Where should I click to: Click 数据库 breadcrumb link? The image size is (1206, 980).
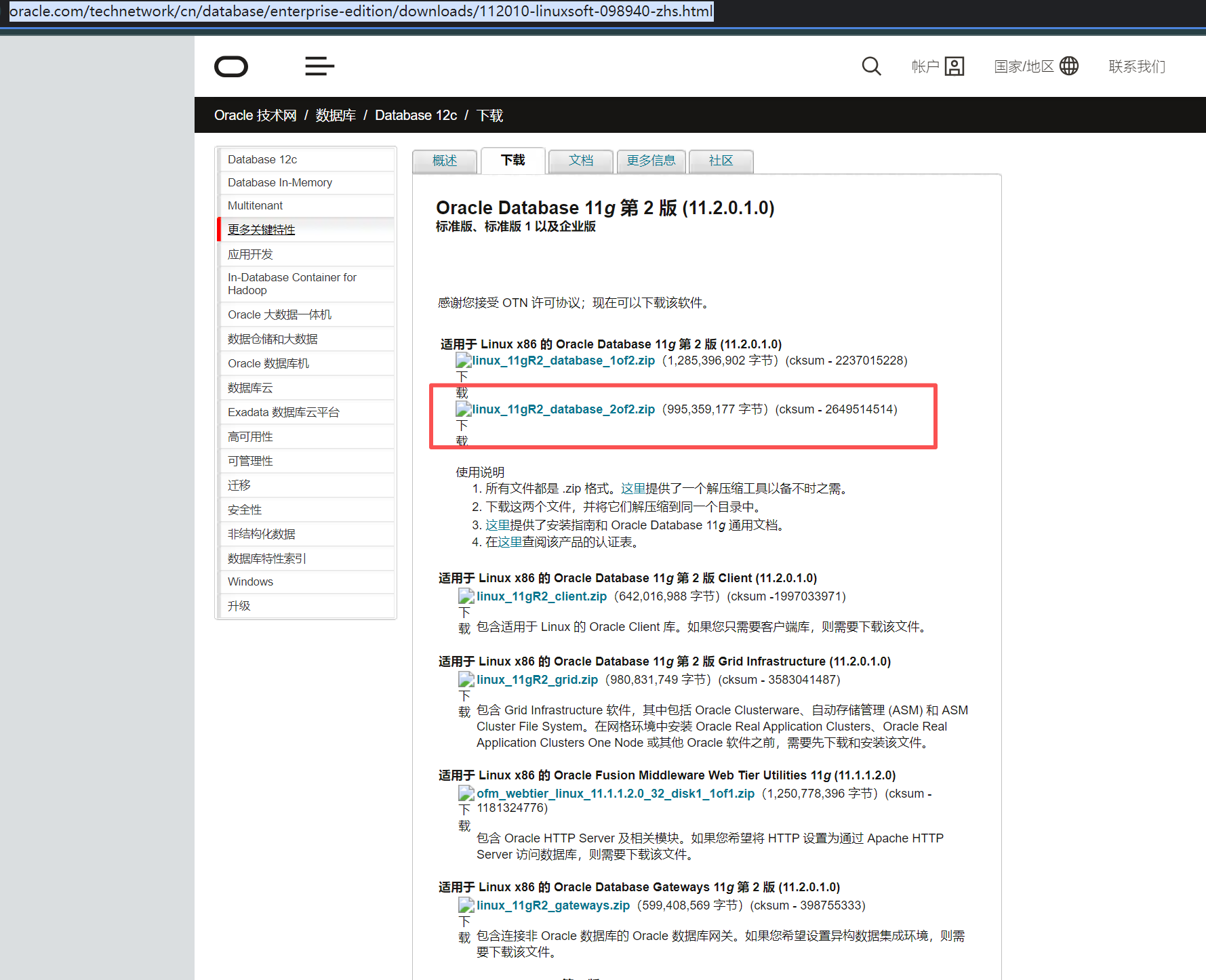point(336,115)
